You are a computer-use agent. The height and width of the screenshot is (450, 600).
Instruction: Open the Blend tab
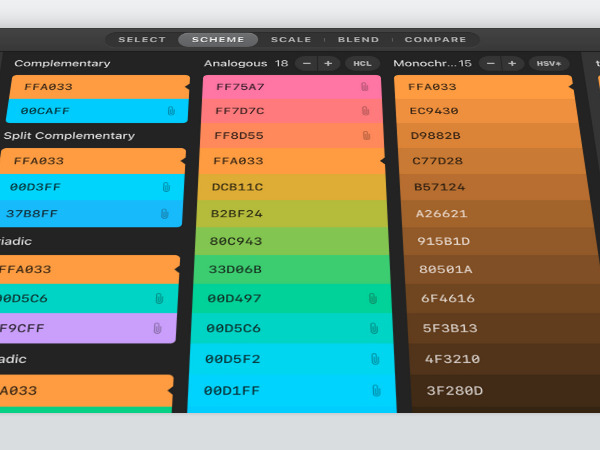tap(358, 40)
